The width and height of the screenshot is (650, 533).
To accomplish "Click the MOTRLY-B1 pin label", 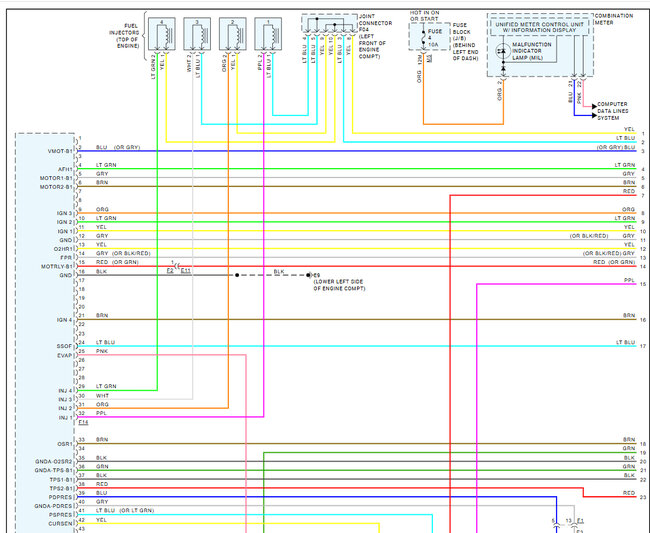I will point(57,266).
